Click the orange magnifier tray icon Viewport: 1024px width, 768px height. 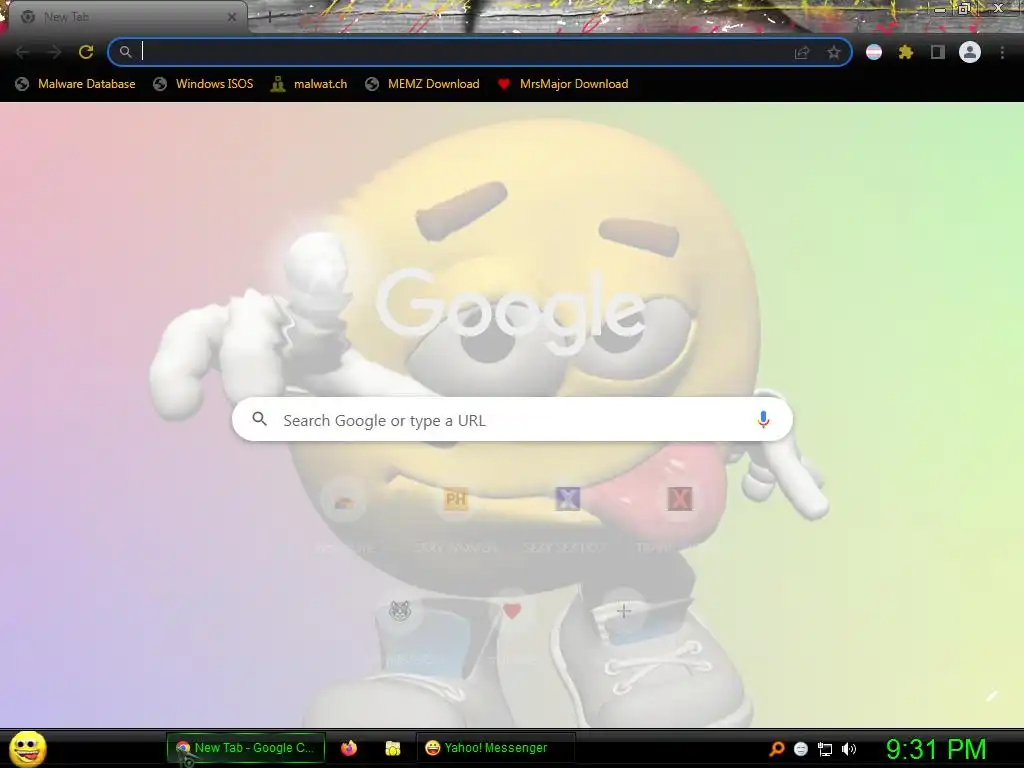(776, 749)
